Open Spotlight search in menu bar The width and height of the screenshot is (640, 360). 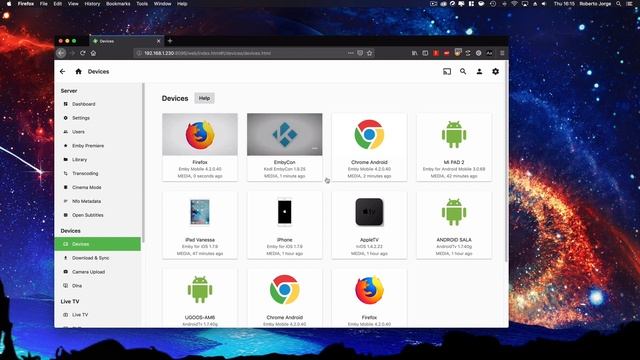pyautogui.click(x=619, y=4)
